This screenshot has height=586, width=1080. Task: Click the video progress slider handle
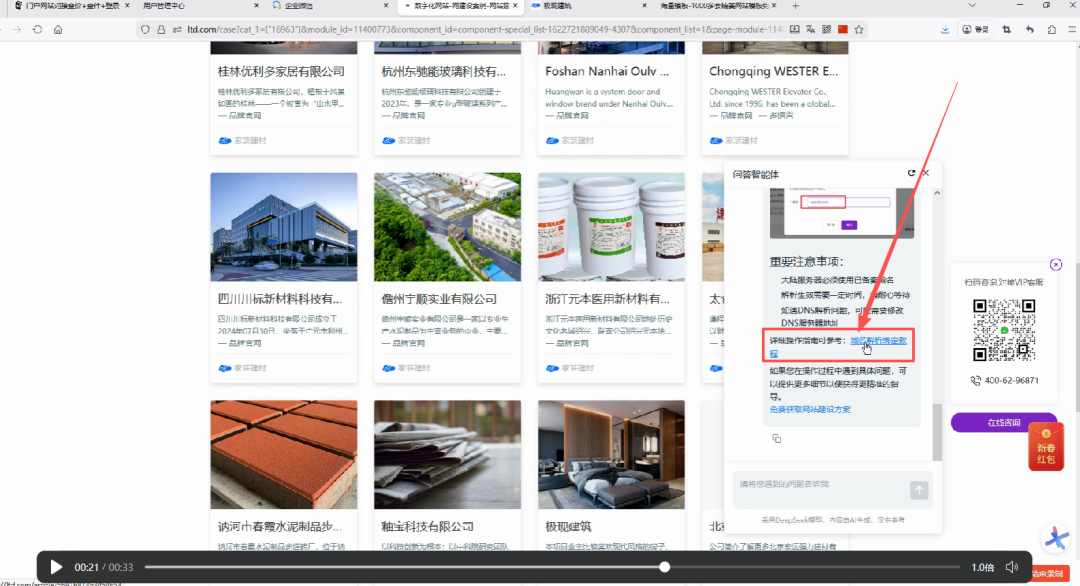pyautogui.click(x=665, y=567)
